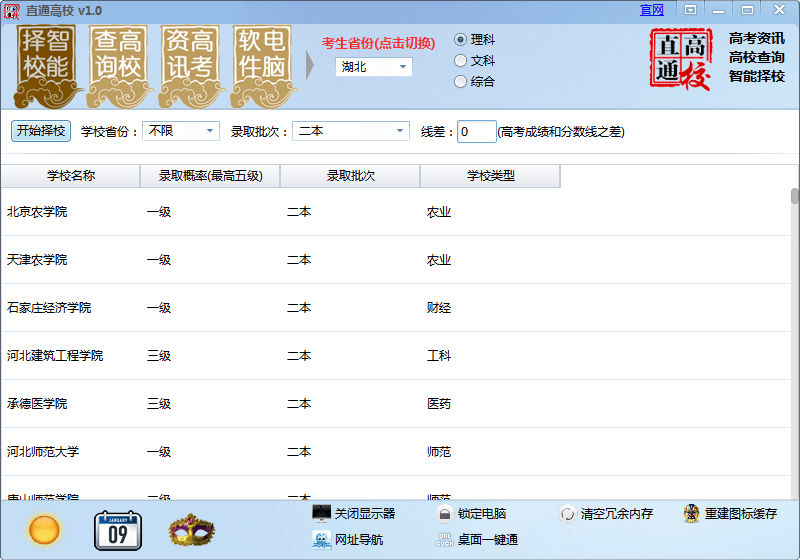800x560 pixels.
Task: Open the calendar icon showing 09
Action: point(118,530)
